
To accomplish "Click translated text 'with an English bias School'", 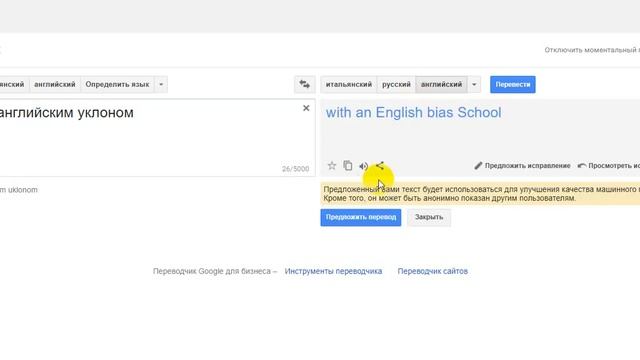I will 413,113.
